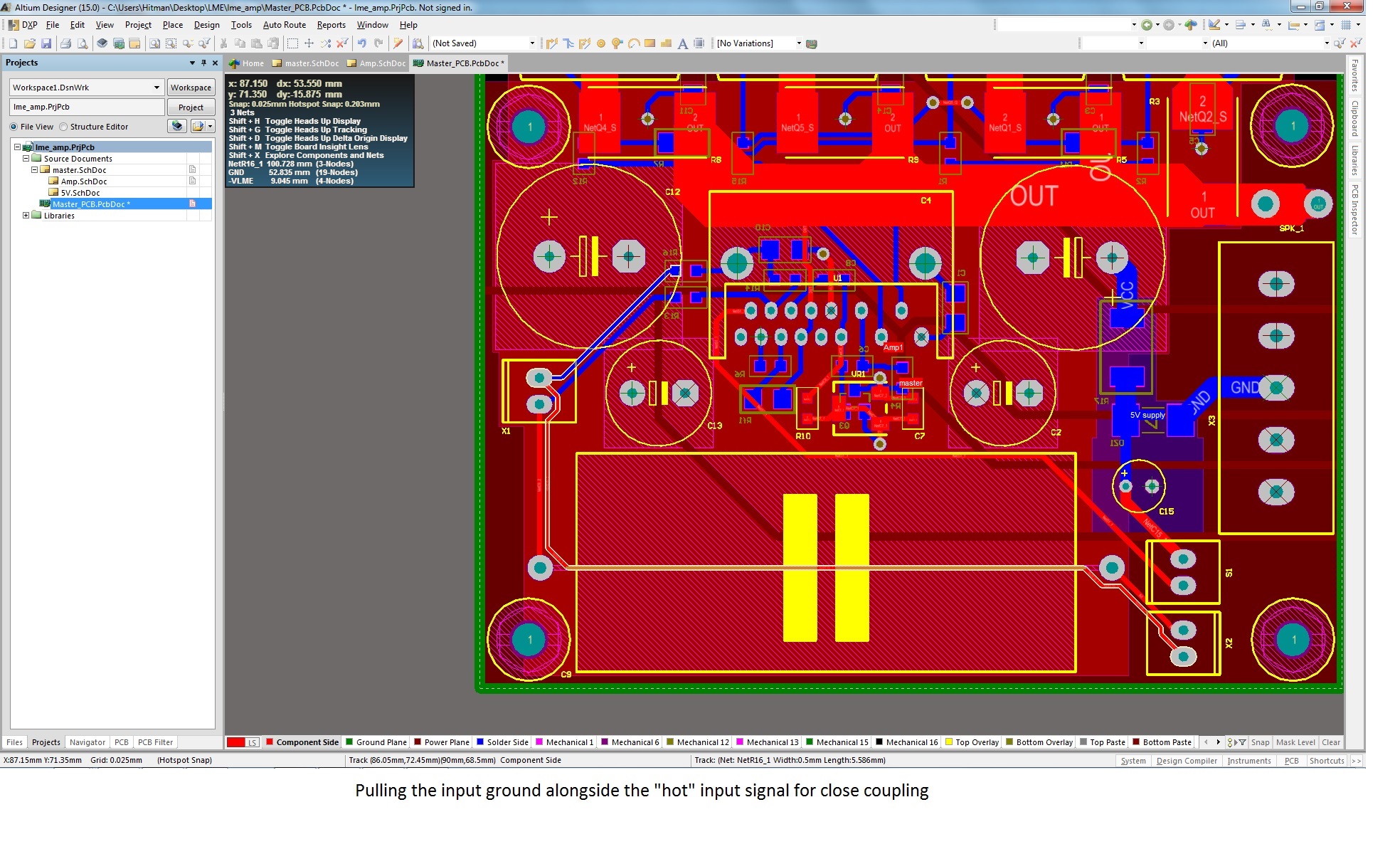Click the red current layer color swatch

[236, 742]
